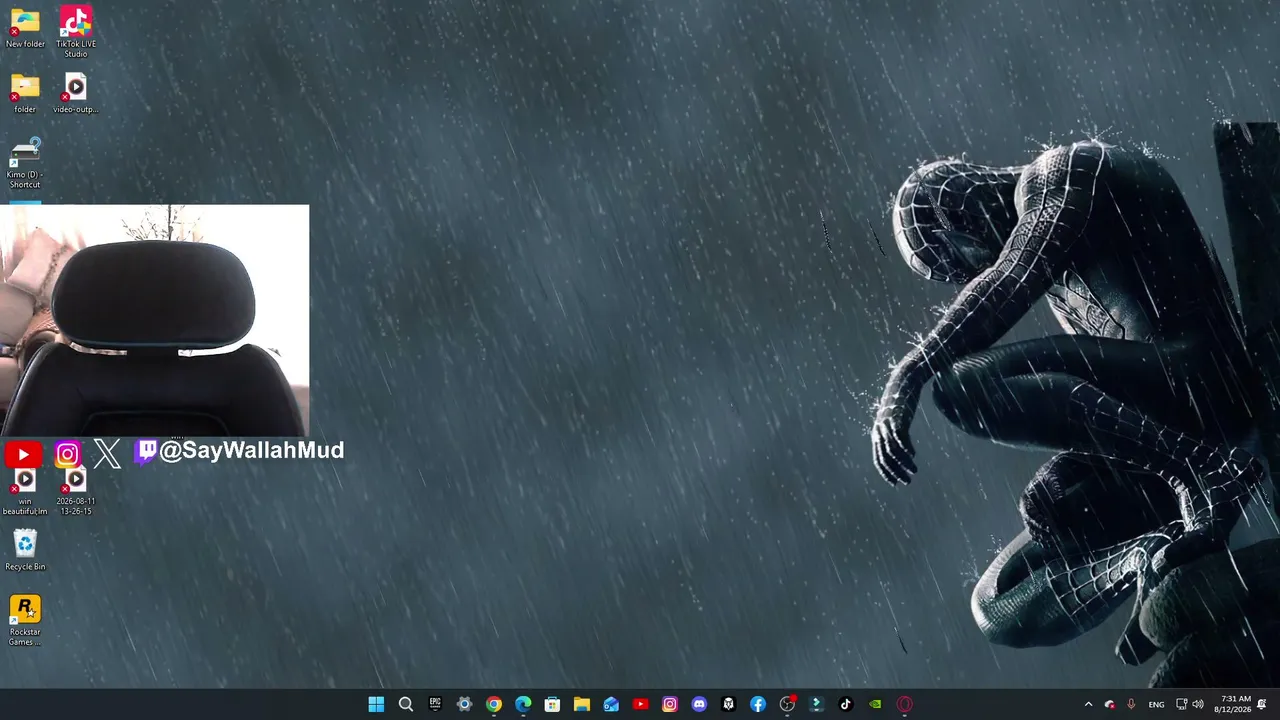Open the YouTube taskbar shortcut
Image resolution: width=1280 pixels, height=720 pixels.
click(640, 704)
